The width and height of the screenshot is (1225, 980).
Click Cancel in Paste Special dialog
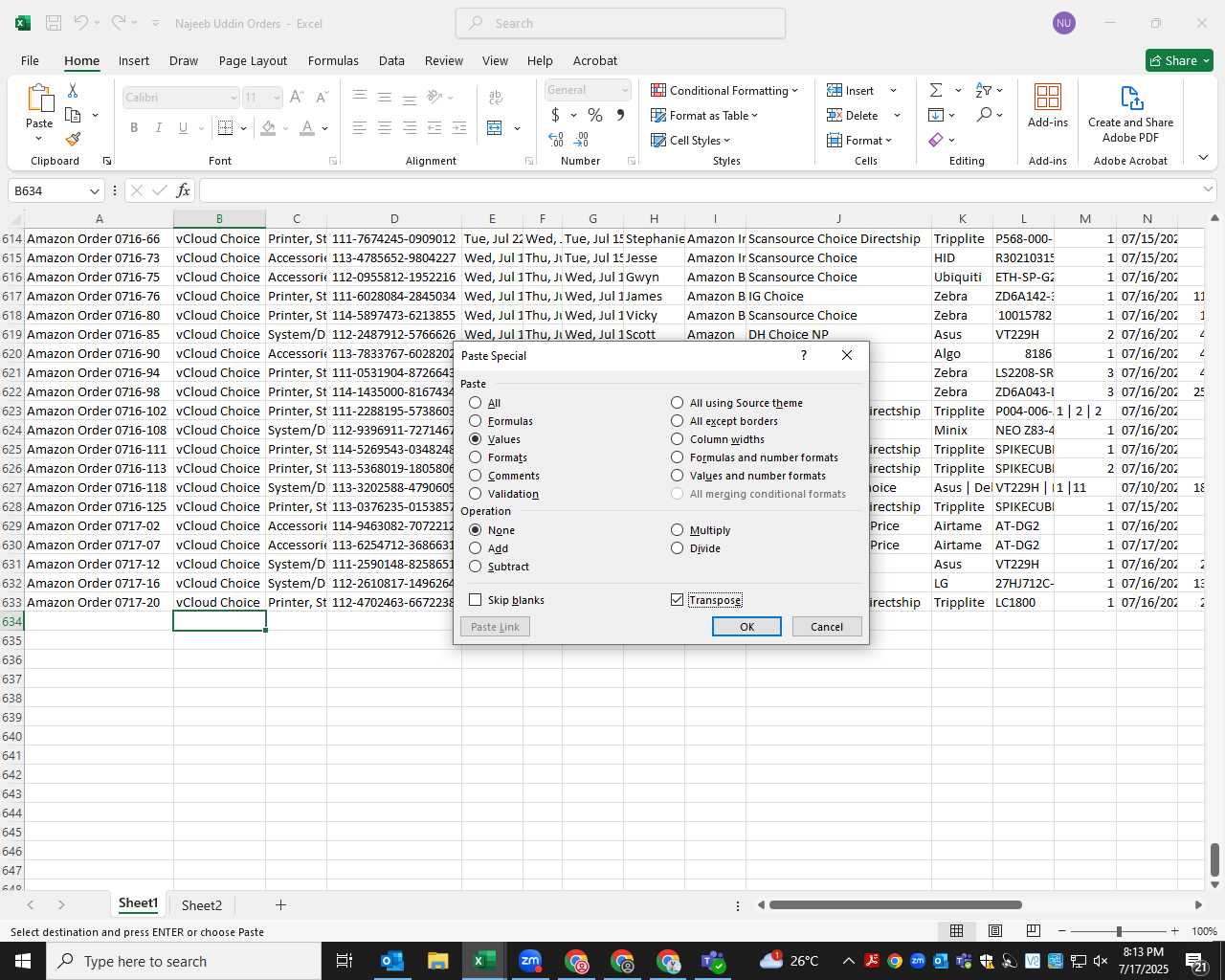tap(827, 626)
